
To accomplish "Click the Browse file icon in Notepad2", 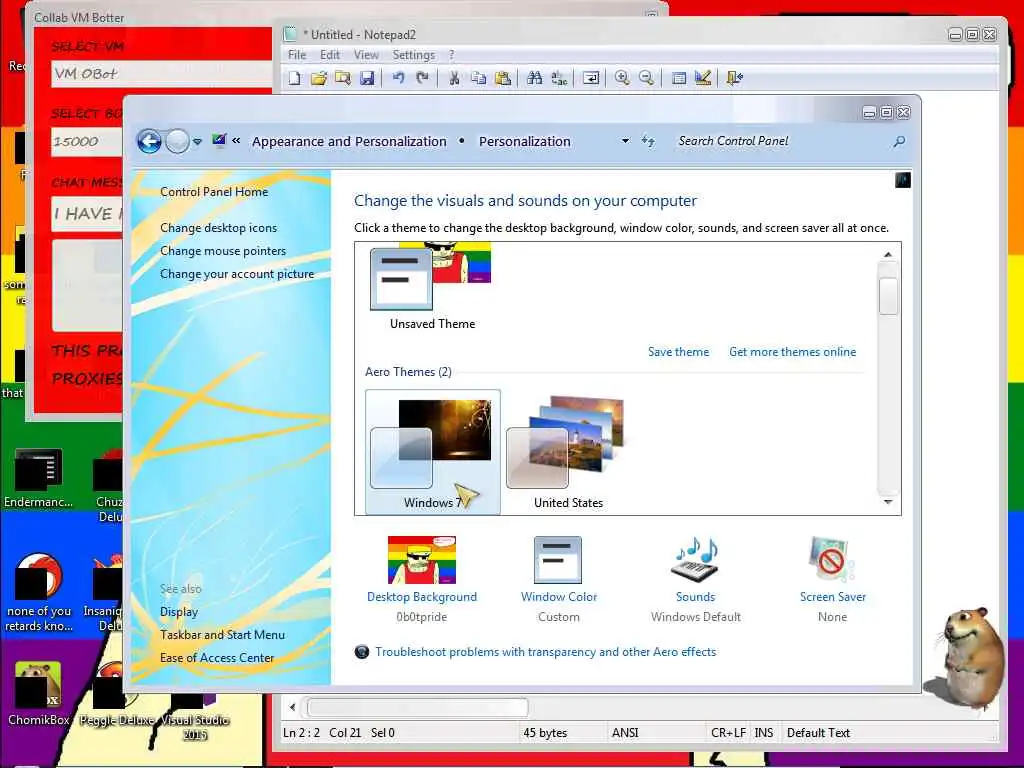I will point(343,78).
